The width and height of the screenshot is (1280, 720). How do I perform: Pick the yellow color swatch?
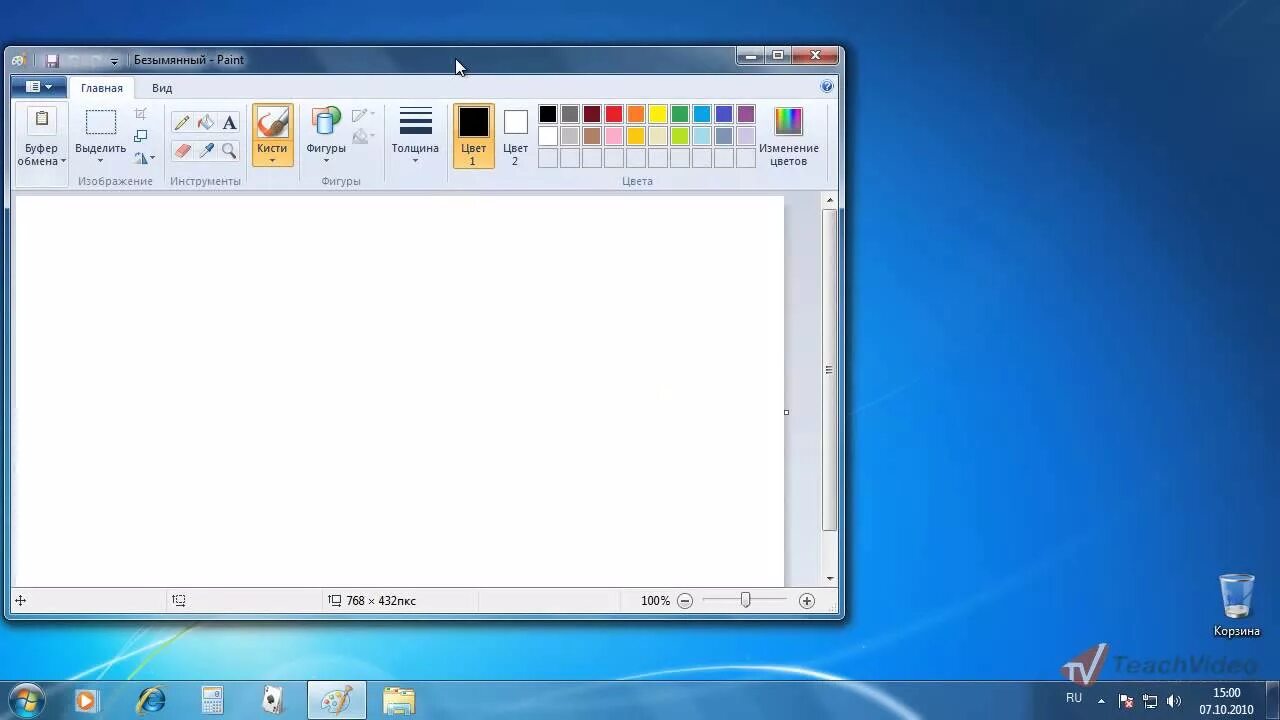click(x=658, y=114)
